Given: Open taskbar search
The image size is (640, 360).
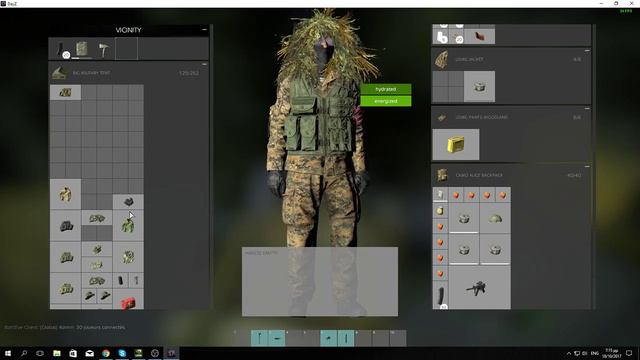Looking at the screenshot, I should coord(24,353).
